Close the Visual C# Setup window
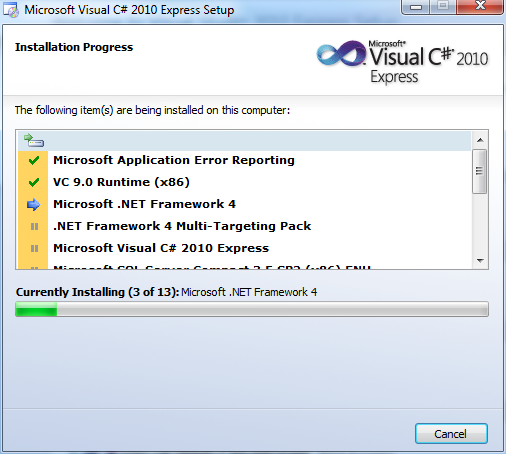 [x=480, y=6]
